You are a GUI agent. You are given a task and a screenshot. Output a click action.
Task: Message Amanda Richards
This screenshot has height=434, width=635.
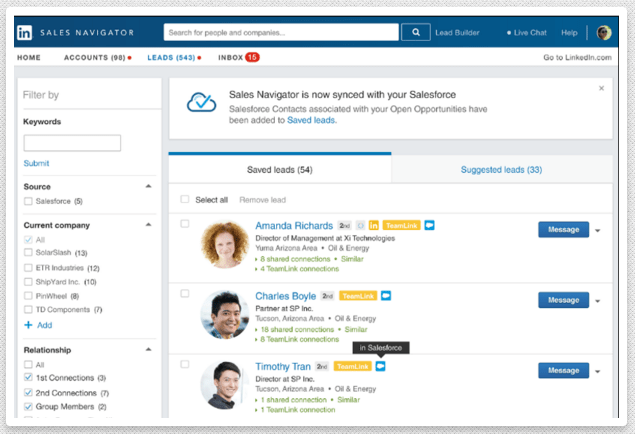pos(563,230)
